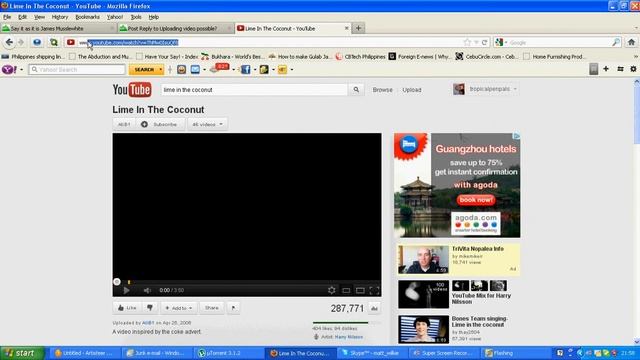Flag the video with the flag icon
Screen dimensions: 640x360
[233, 308]
